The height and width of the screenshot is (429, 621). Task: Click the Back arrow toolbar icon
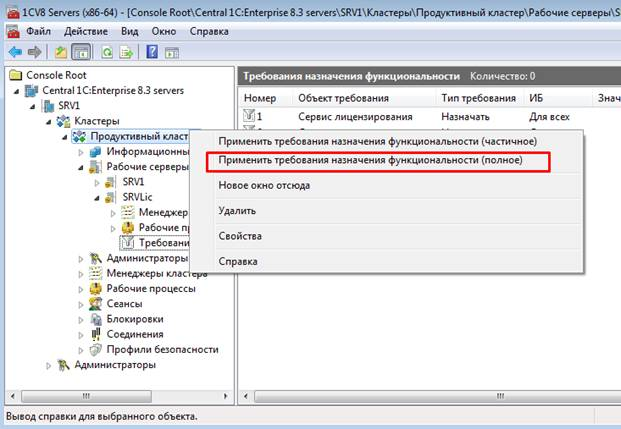[x=14, y=51]
